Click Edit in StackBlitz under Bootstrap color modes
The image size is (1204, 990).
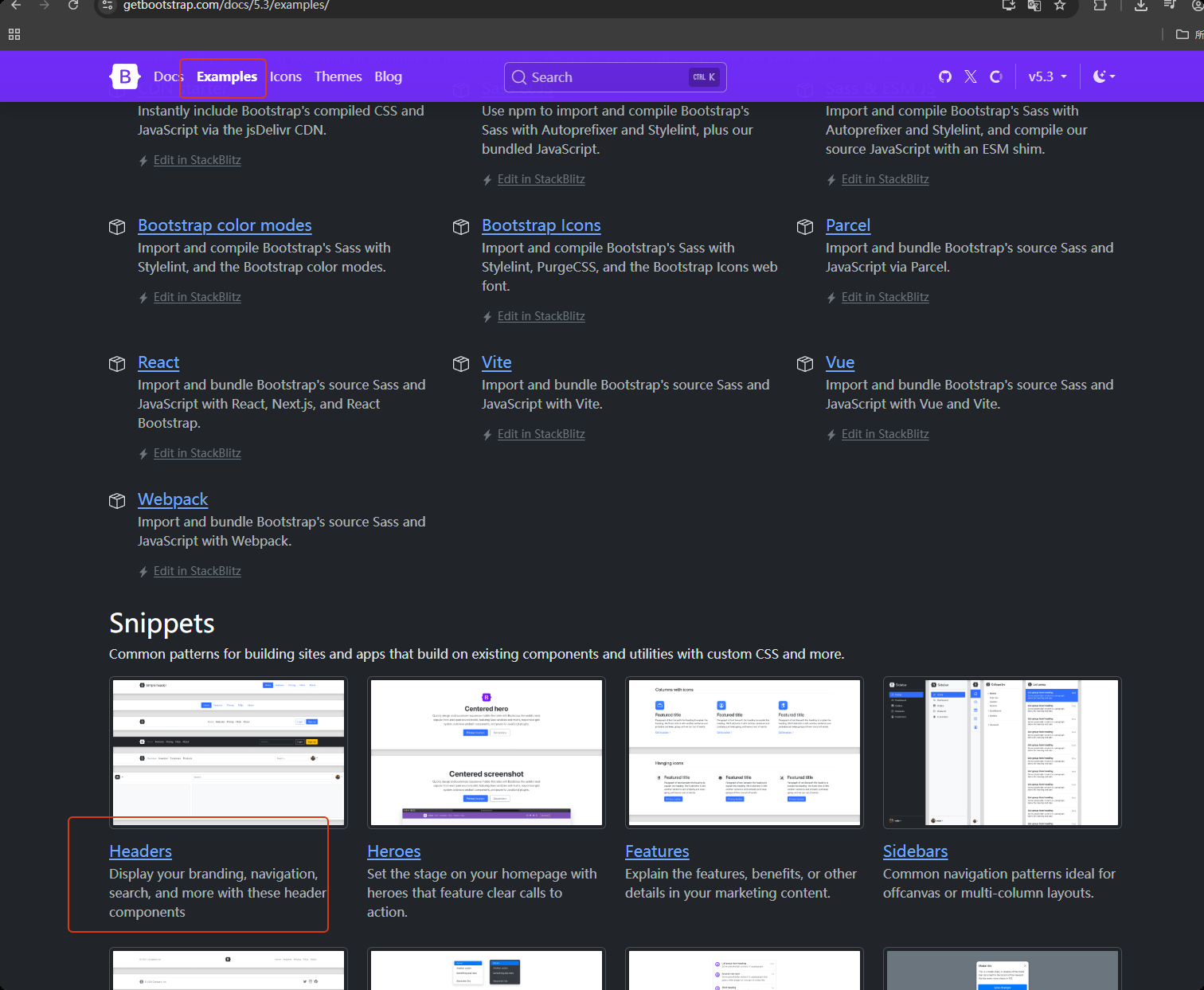(197, 297)
